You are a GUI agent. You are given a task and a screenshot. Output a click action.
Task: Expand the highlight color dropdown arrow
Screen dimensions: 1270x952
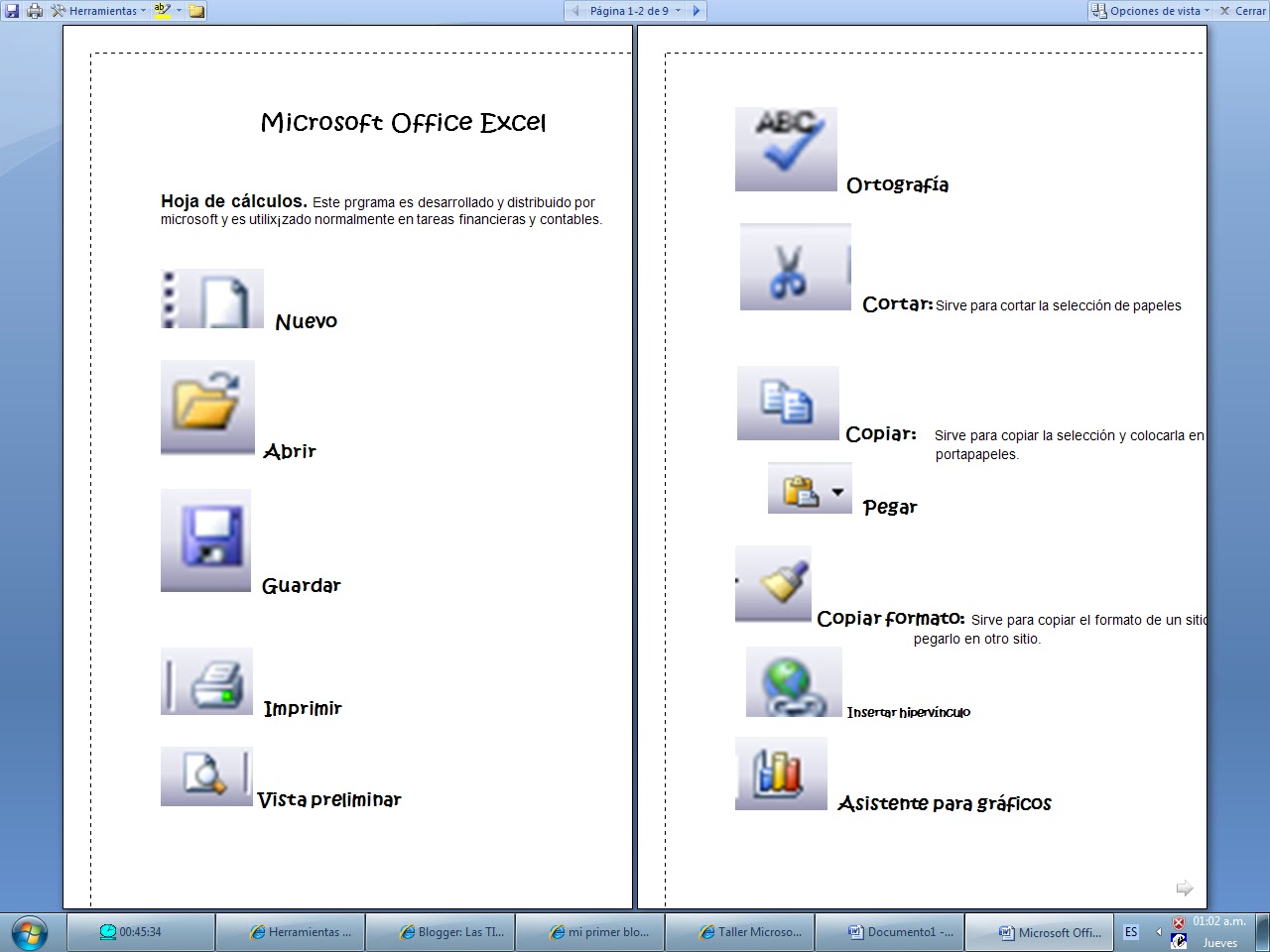click(180, 11)
